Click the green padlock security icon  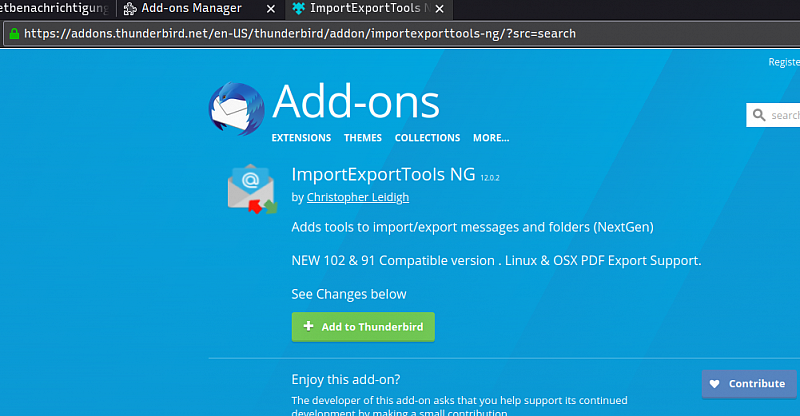coord(14,34)
